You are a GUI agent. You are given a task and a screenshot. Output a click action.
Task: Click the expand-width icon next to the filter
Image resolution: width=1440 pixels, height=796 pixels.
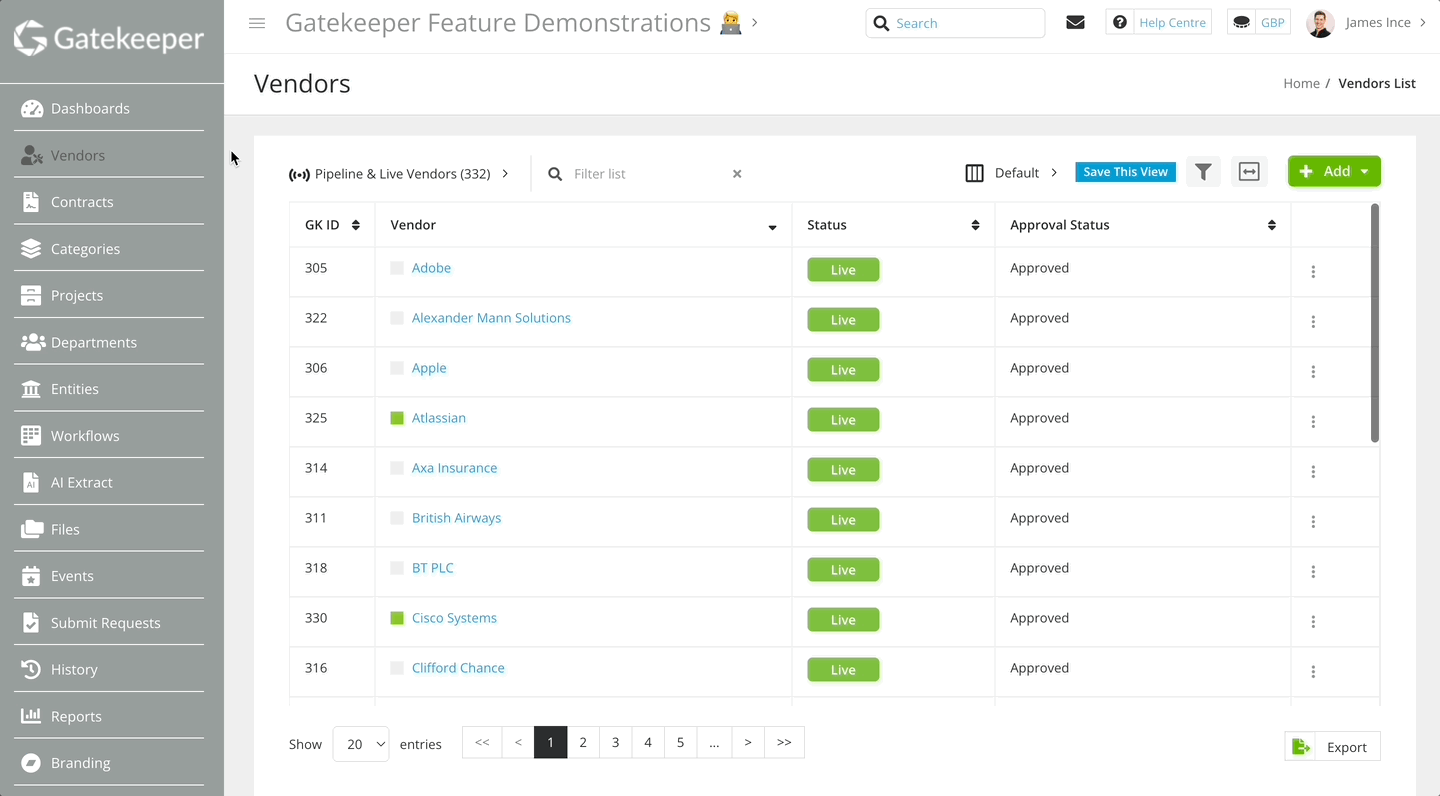pyautogui.click(x=1249, y=171)
